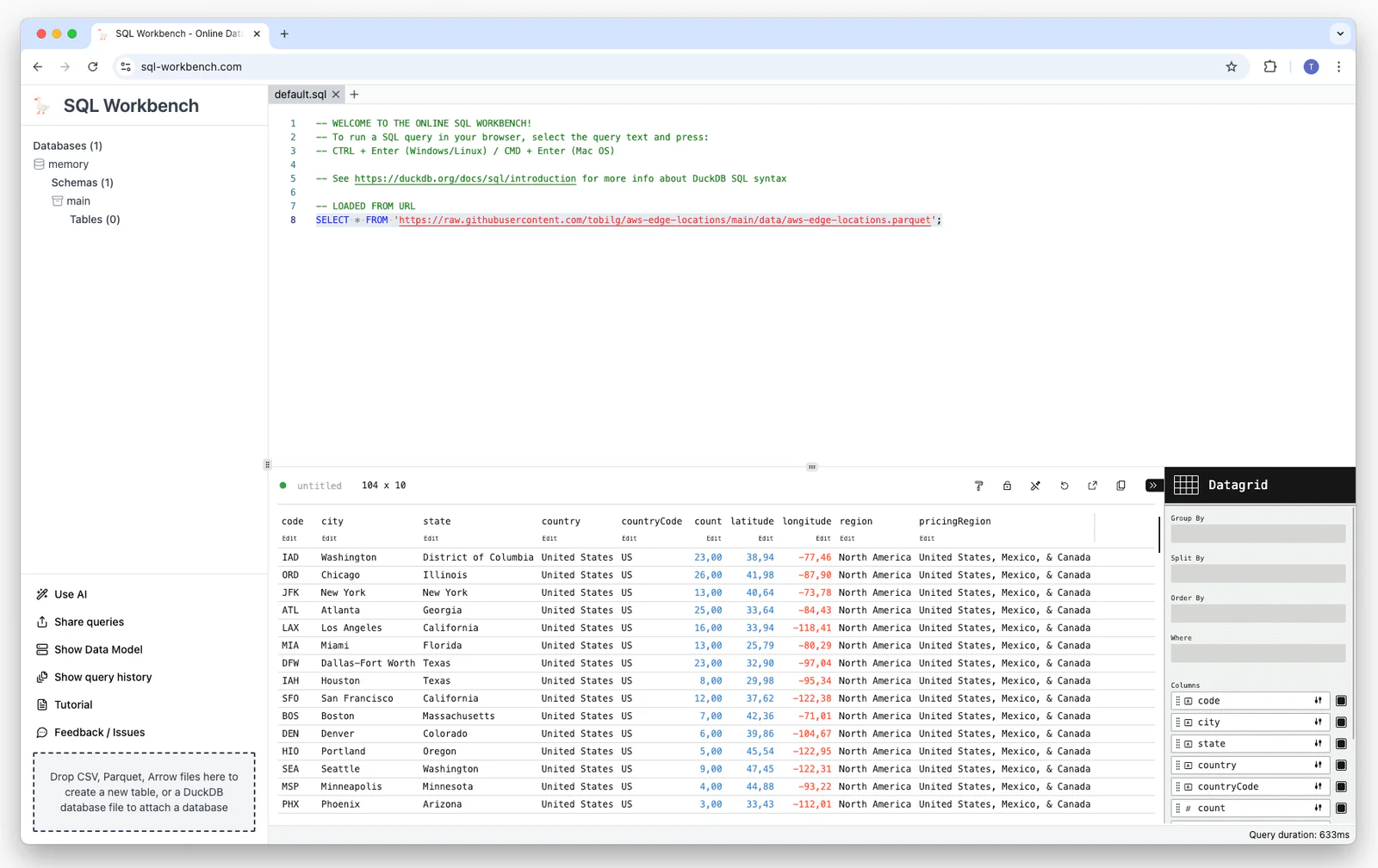1378x868 pixels.
Task: Open Share queries
Action: 80,622
